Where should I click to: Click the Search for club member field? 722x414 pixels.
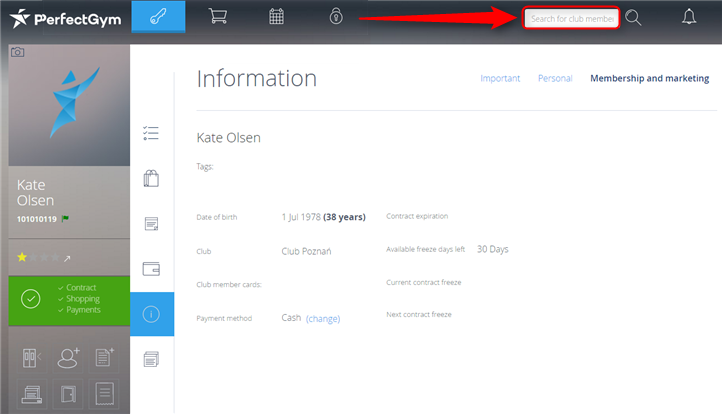point(571,18)
